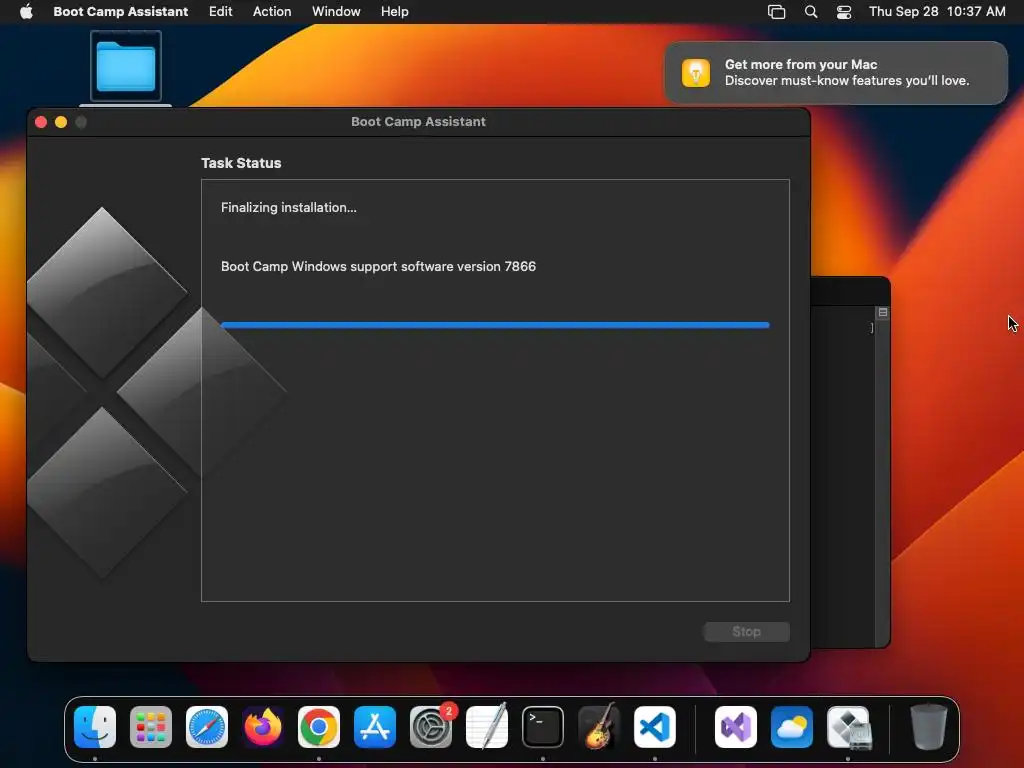Image resolution: width=1024 pixels, height=768 pixels.
Task: Click the split-pane icon in background window
Action: coord(882,312)
